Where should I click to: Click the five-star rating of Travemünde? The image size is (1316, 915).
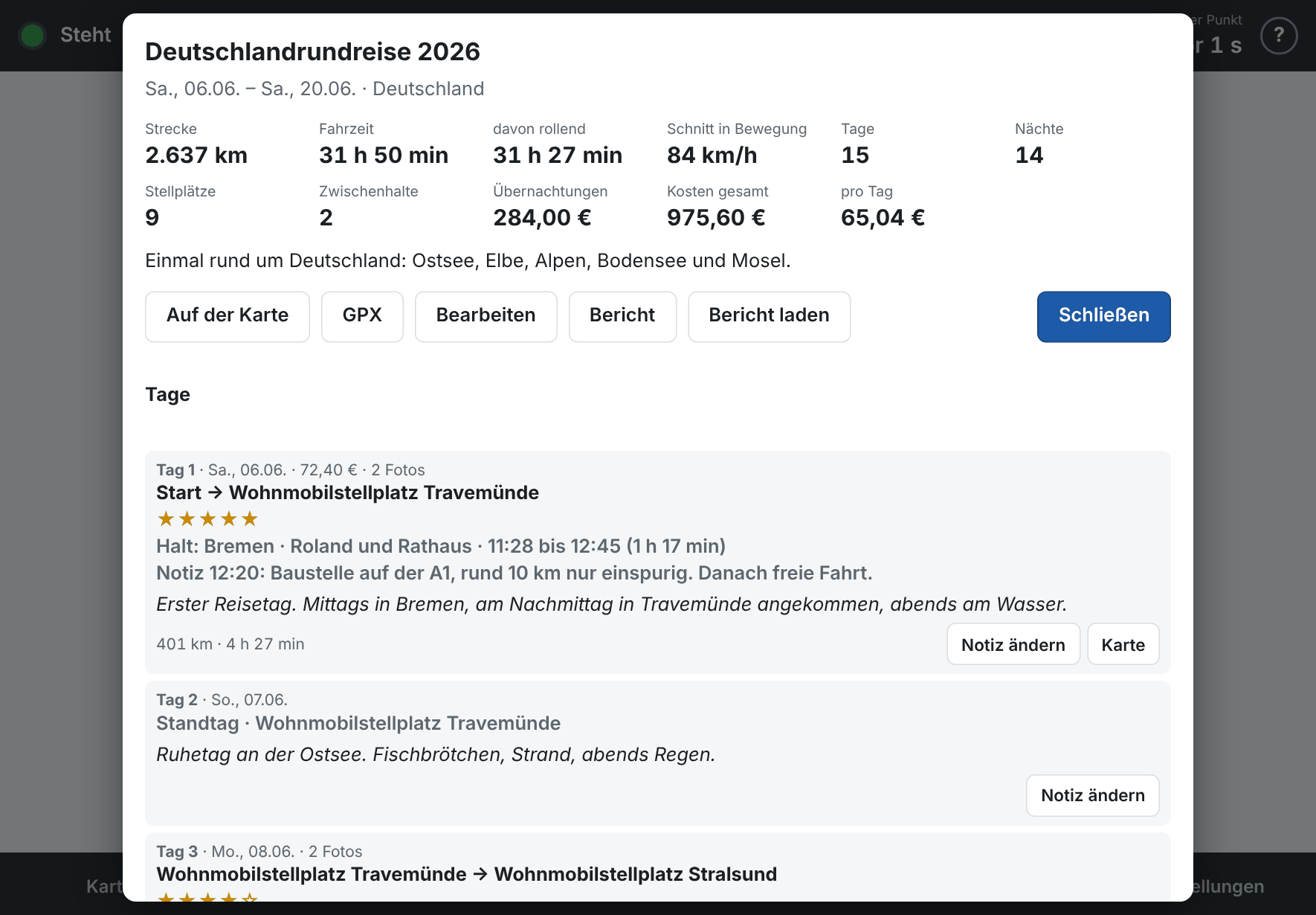207,518
